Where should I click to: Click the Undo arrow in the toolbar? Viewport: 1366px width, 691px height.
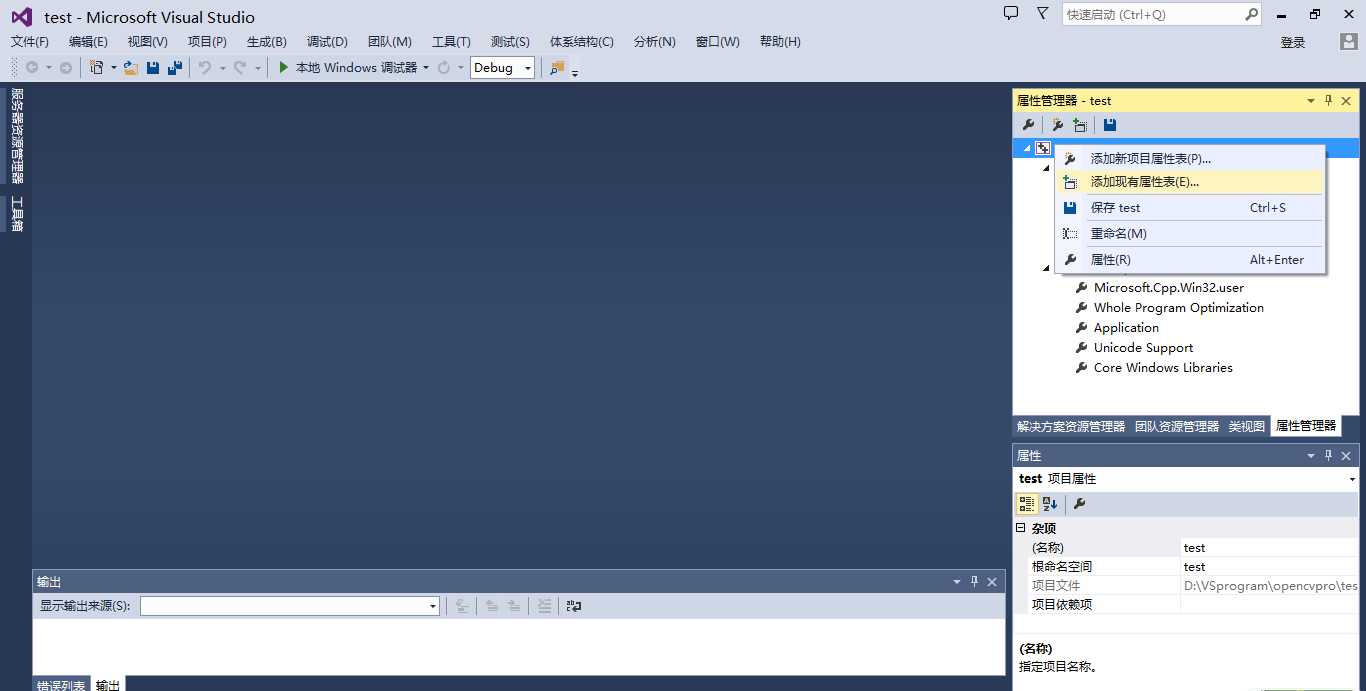tap(205, 67)
